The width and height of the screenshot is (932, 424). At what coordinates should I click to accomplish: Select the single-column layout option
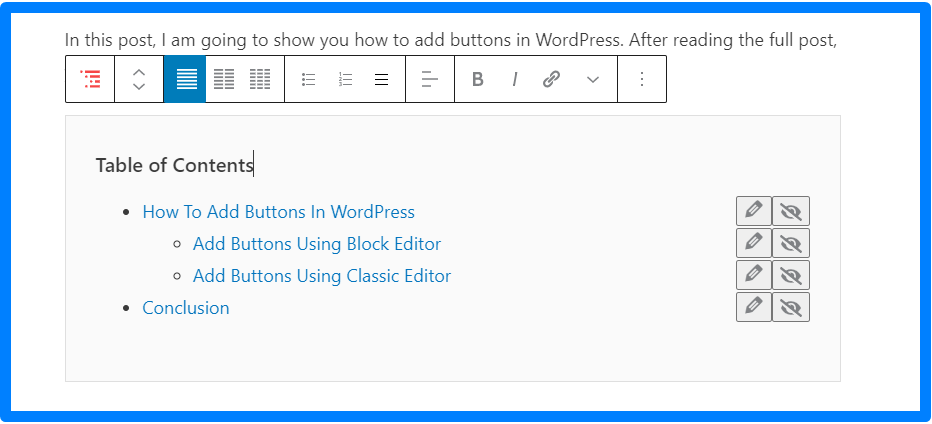187,79
